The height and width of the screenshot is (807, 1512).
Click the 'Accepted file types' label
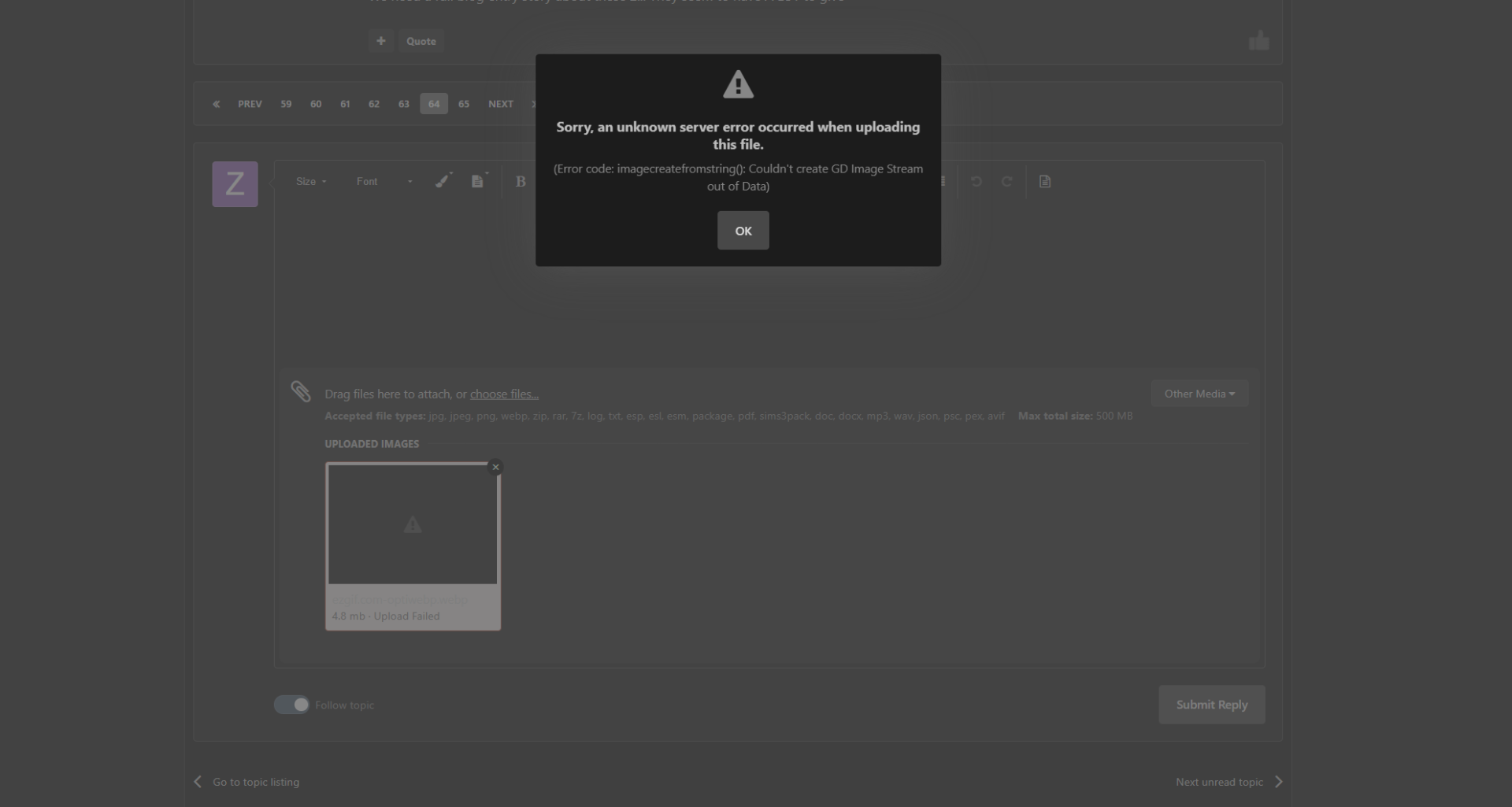tap(375, 416)
